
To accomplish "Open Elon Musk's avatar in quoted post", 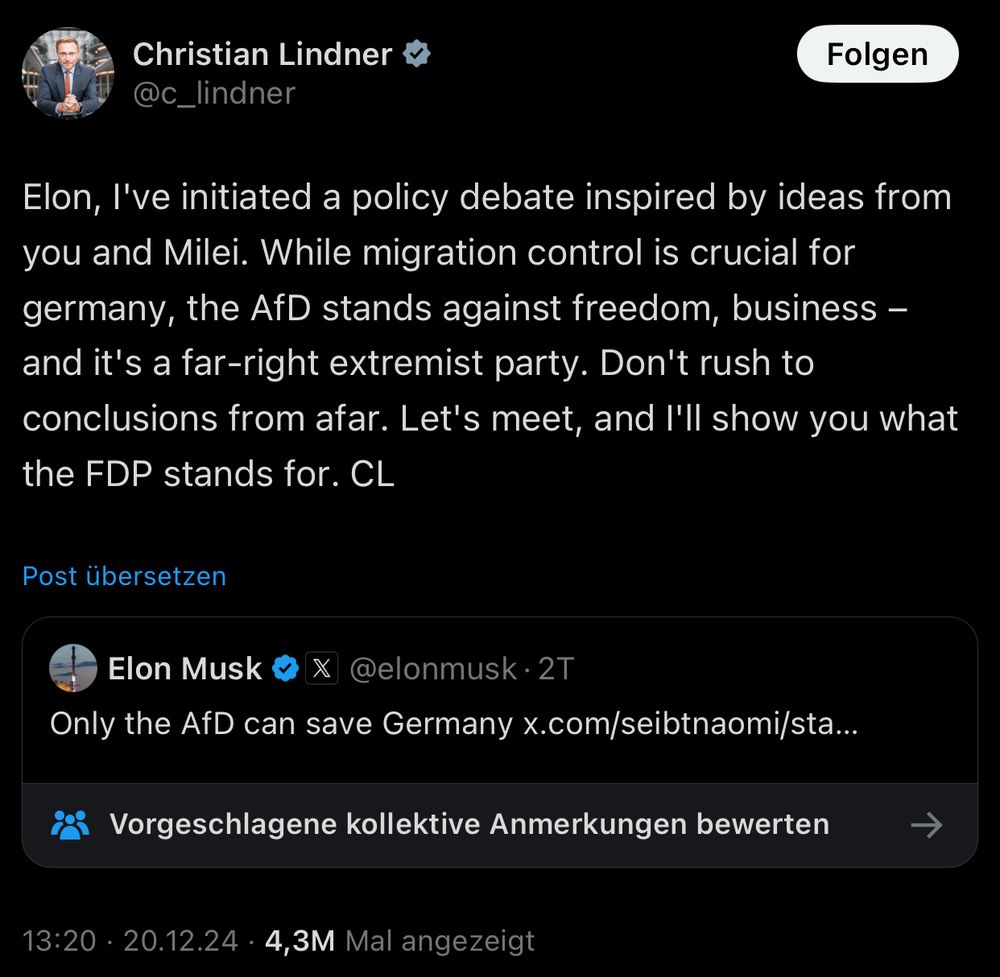I will tap(73, 668).
